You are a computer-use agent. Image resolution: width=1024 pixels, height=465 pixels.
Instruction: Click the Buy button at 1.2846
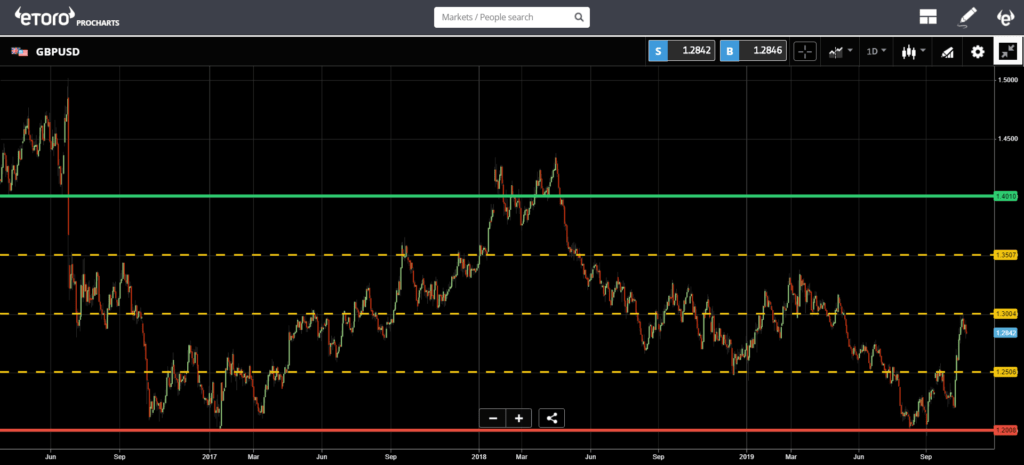(x=752, y=51)
